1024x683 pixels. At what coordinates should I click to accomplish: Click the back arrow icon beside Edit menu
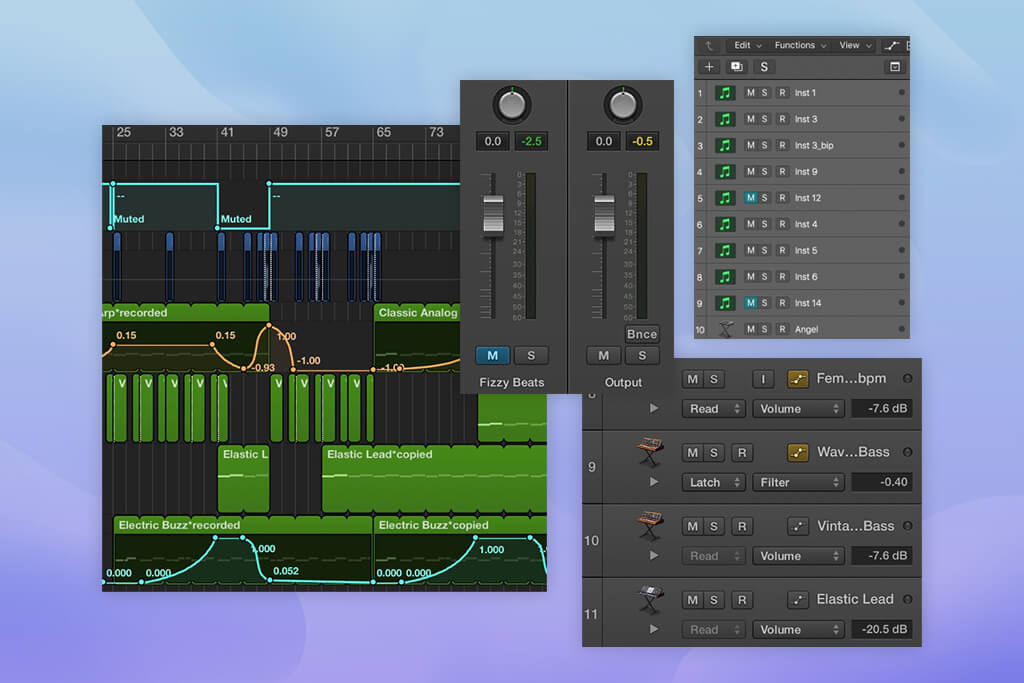tap(709, 46)
